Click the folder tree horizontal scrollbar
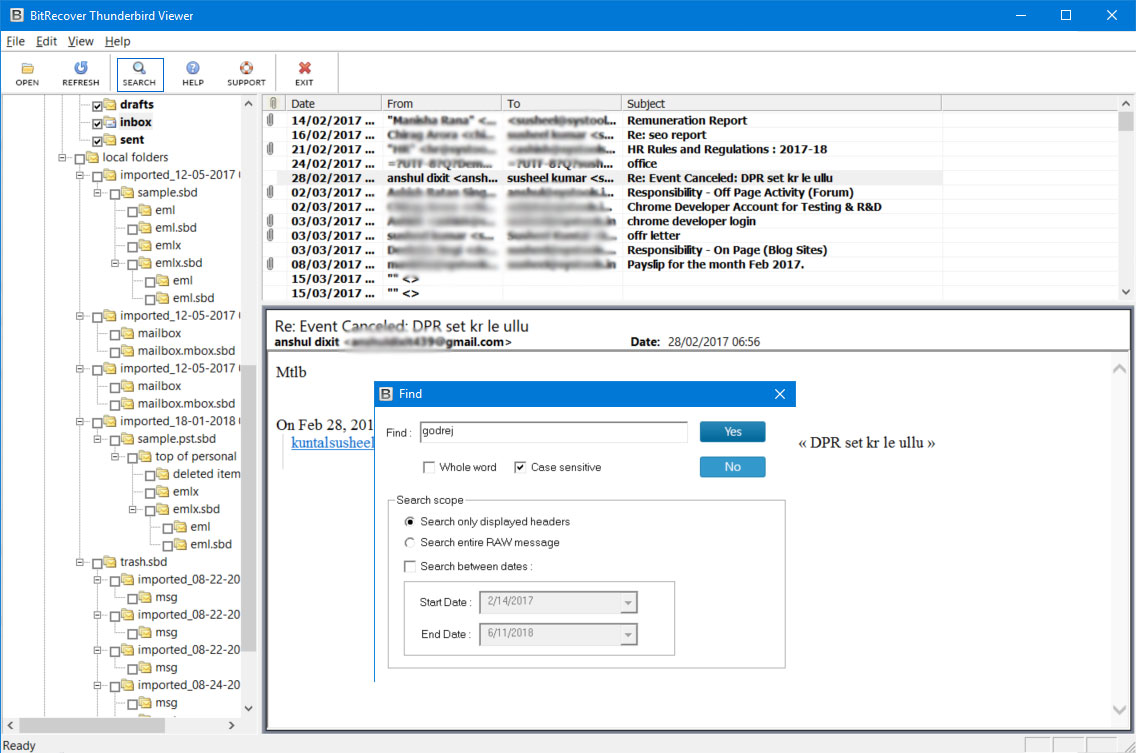 92,725
